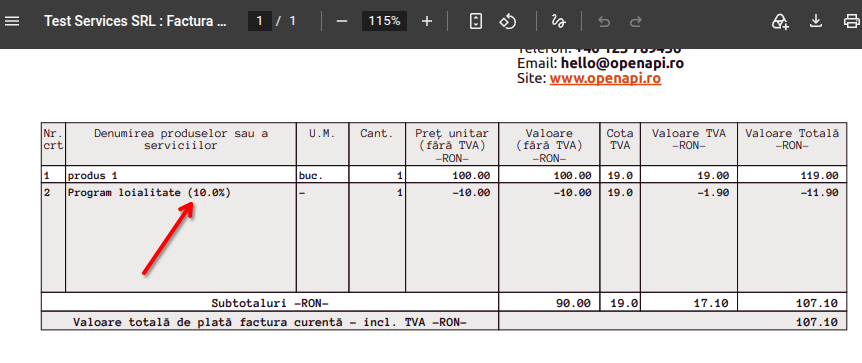Toggle fit to page button

click(476, 21)
